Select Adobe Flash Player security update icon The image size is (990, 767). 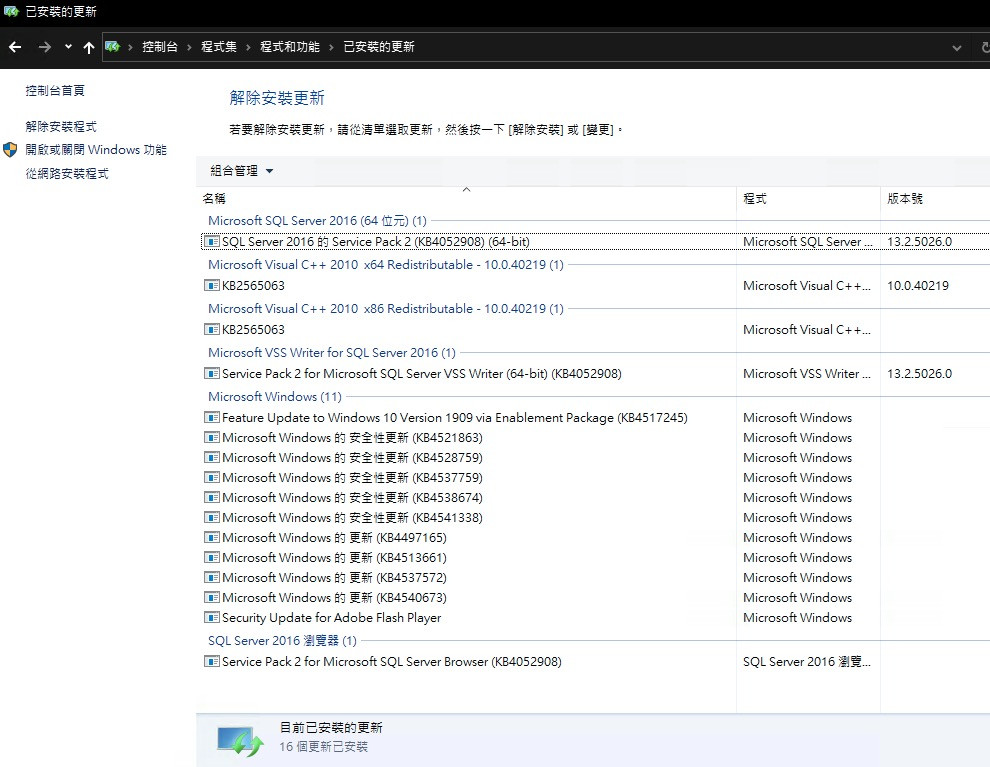pyautogui.click(x=212, y=617)
